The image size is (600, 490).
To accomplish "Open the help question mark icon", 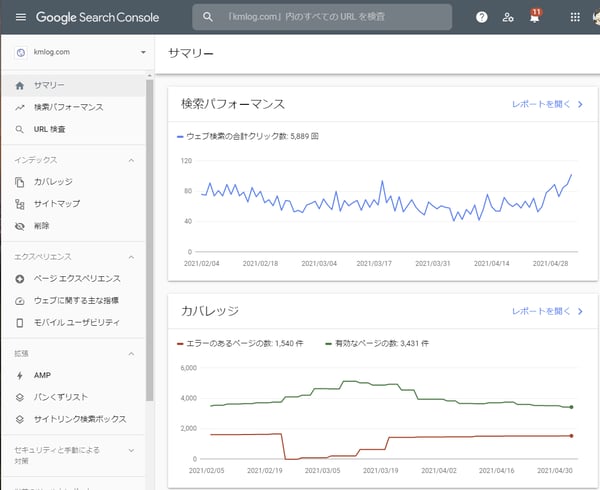I will 481,17.
